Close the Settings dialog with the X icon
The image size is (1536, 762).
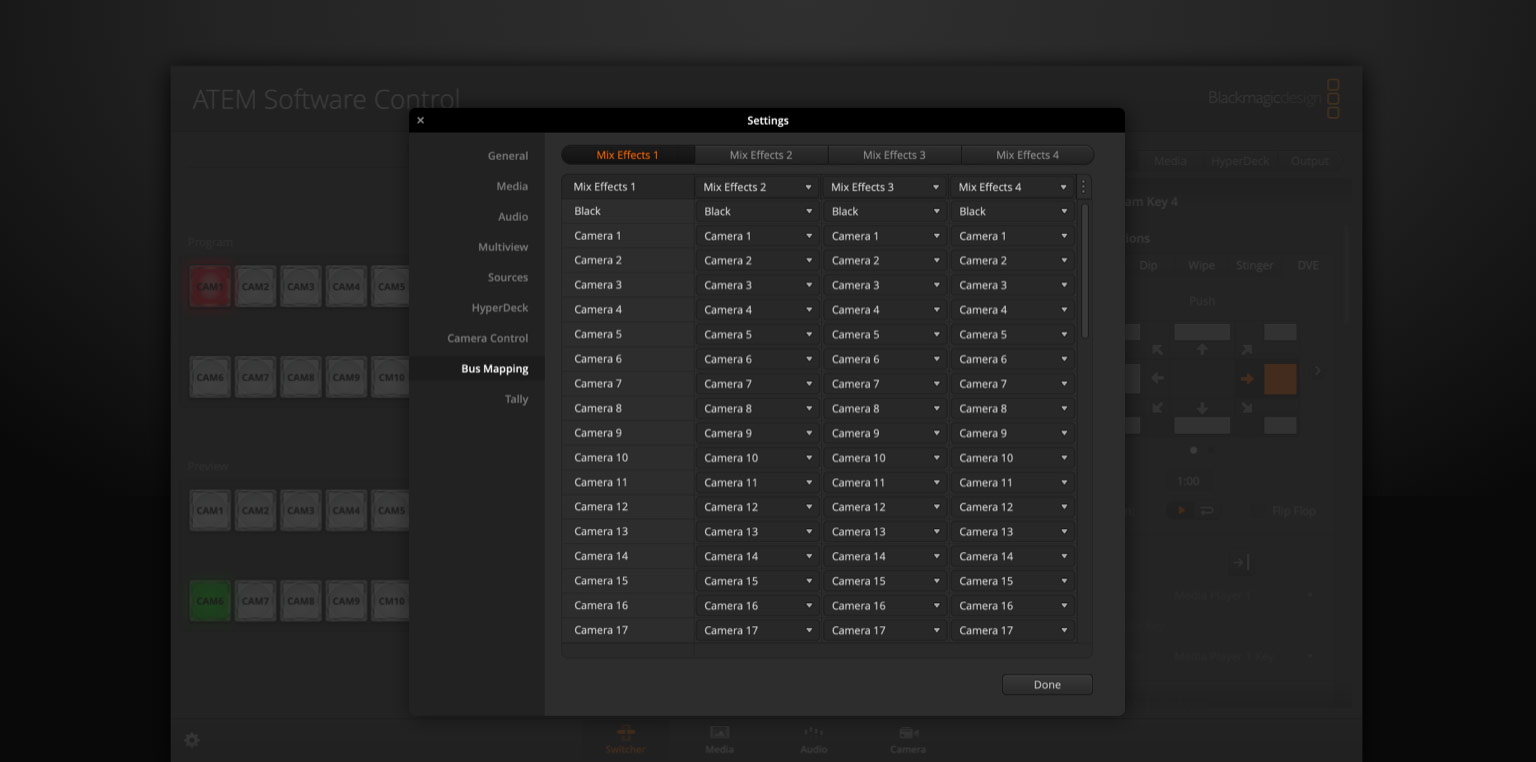420,121
